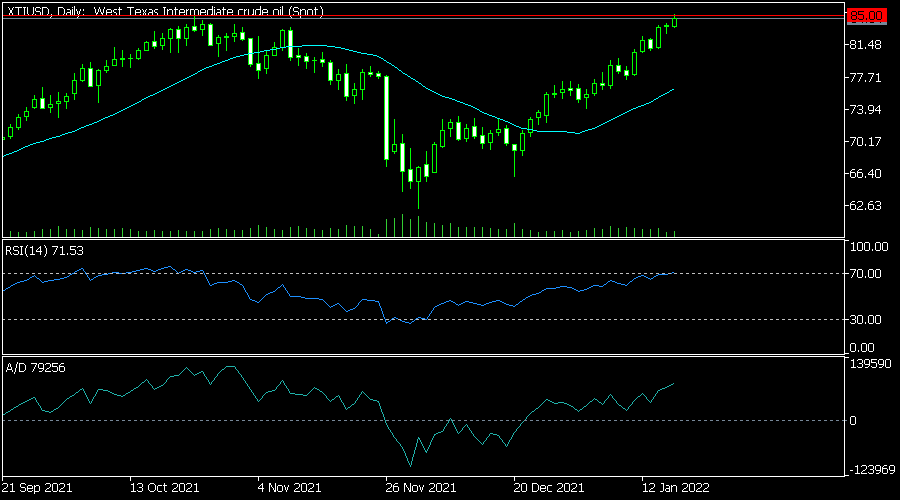This screenshot has width=900, height=500.
Task: Click the A/D -123969 scale label
Action: coord(872,470)
